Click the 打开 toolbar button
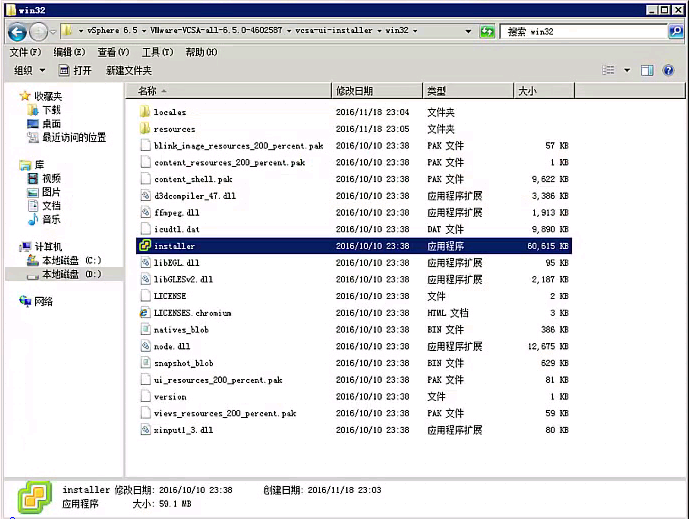 click(75, 70)
